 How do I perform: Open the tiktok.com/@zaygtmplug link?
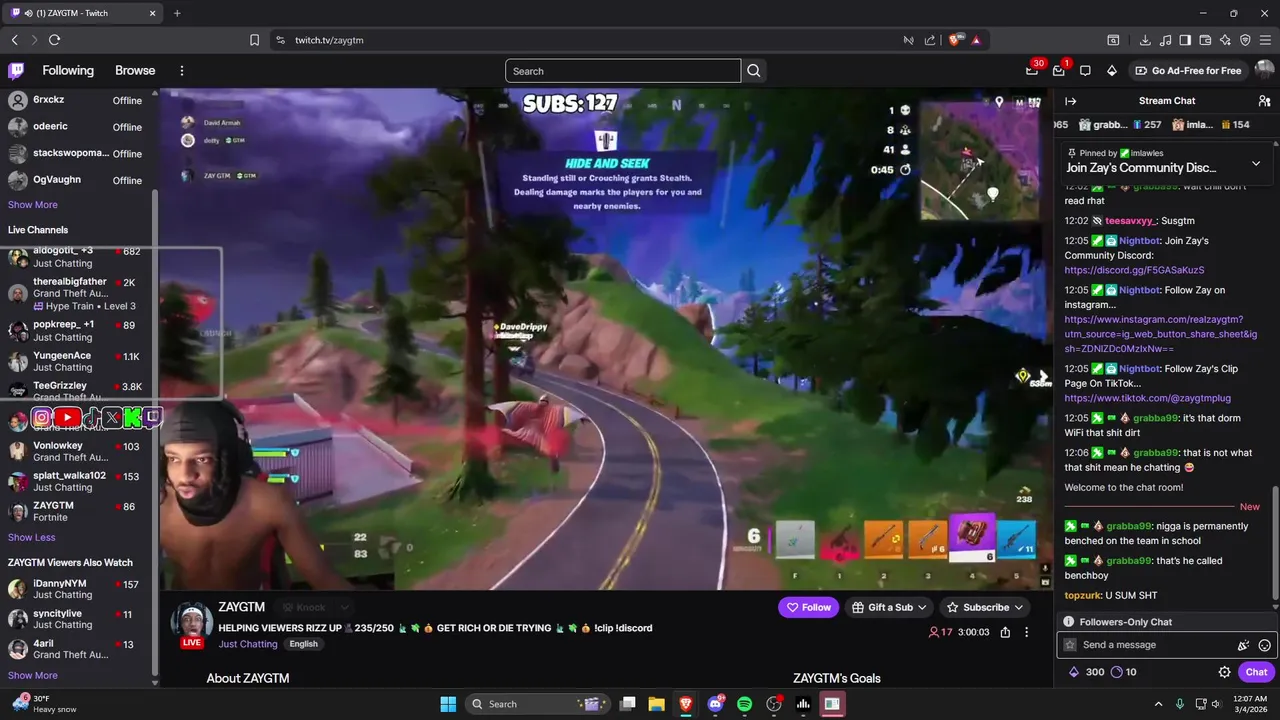[x=1147, y=398]
